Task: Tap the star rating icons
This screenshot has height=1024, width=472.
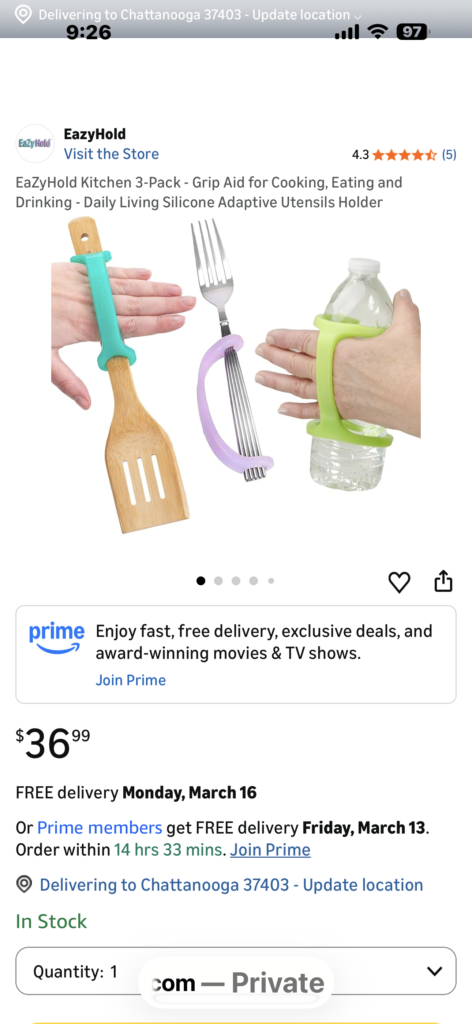Action: [x=405, y=155]
